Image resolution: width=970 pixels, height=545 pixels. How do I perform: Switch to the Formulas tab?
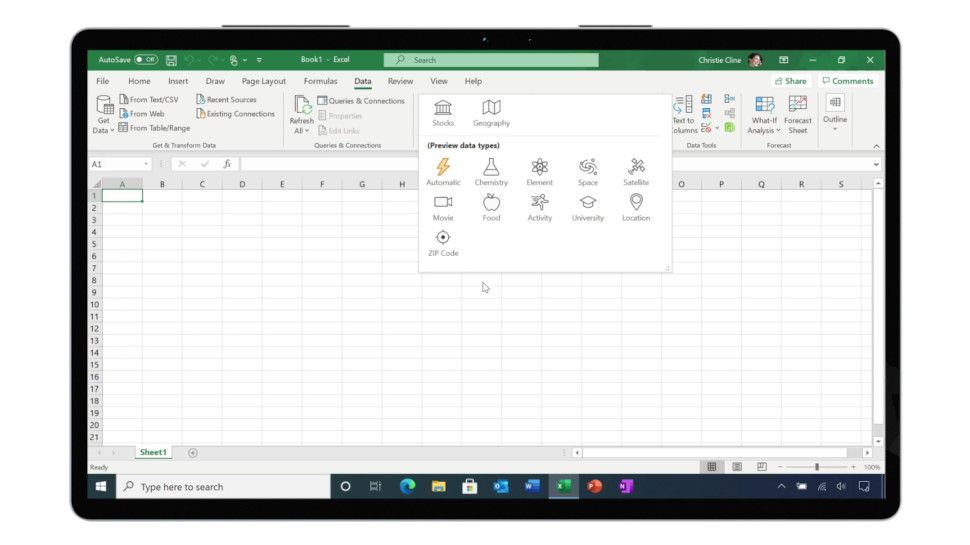tap(320, 81)
